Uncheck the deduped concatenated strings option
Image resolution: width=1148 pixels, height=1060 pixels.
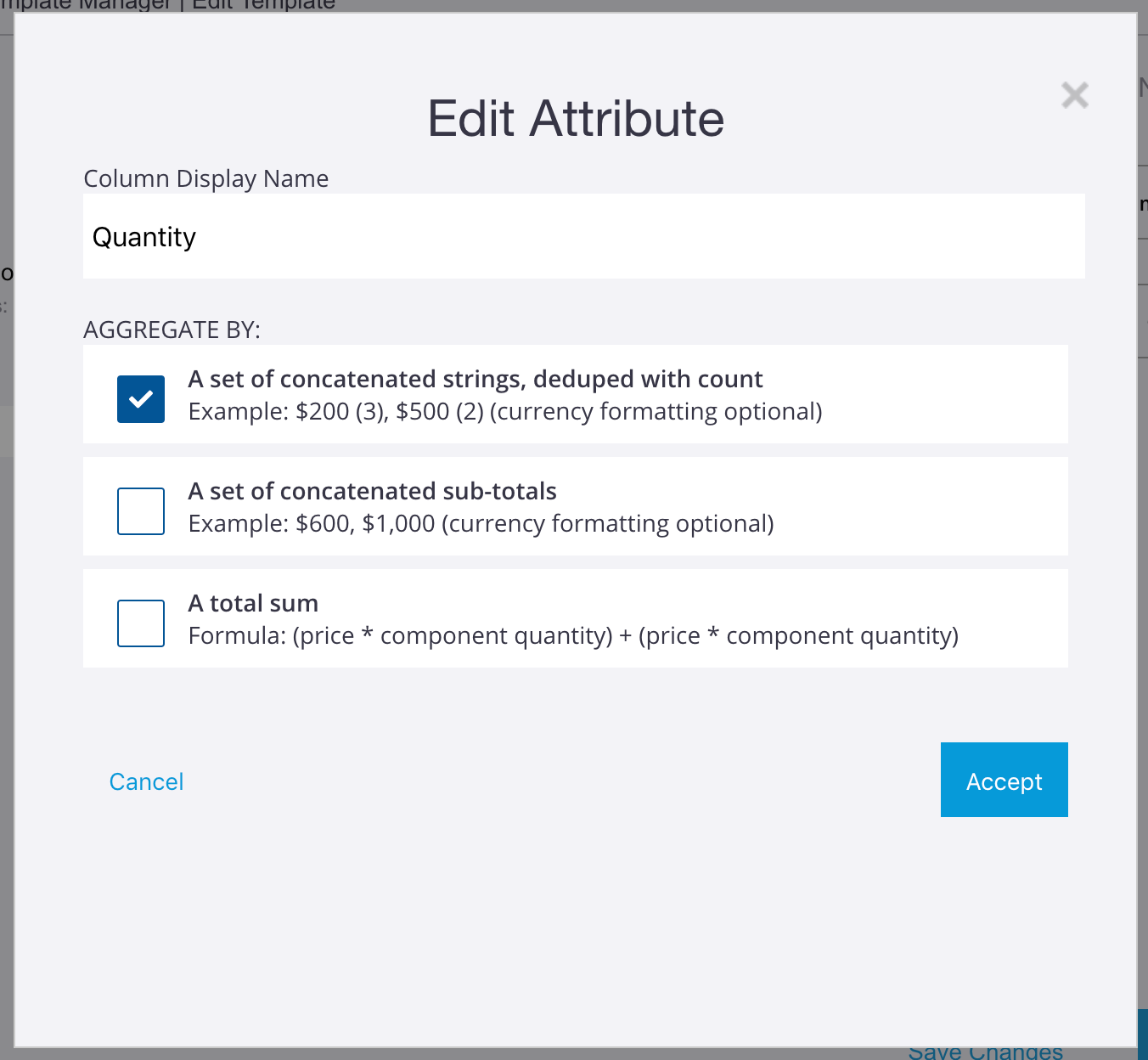click(140, 398)
